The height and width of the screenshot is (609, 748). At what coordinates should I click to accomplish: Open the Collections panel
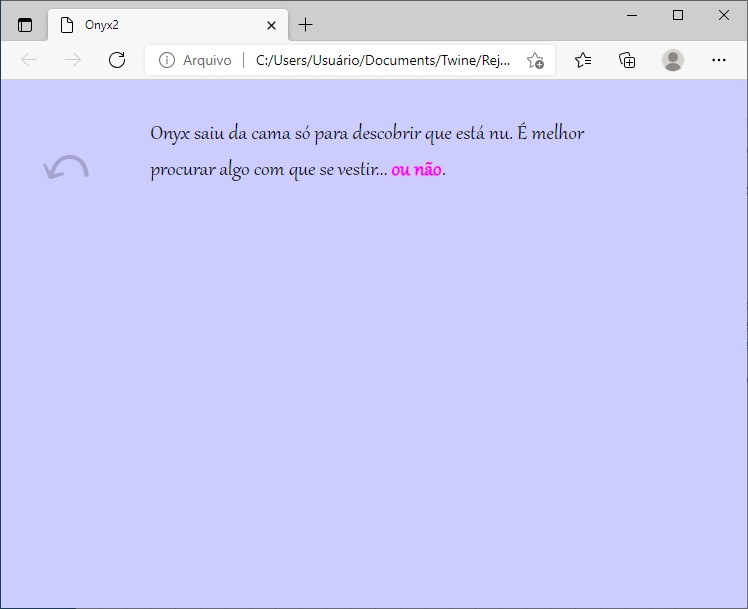[627, 60]
